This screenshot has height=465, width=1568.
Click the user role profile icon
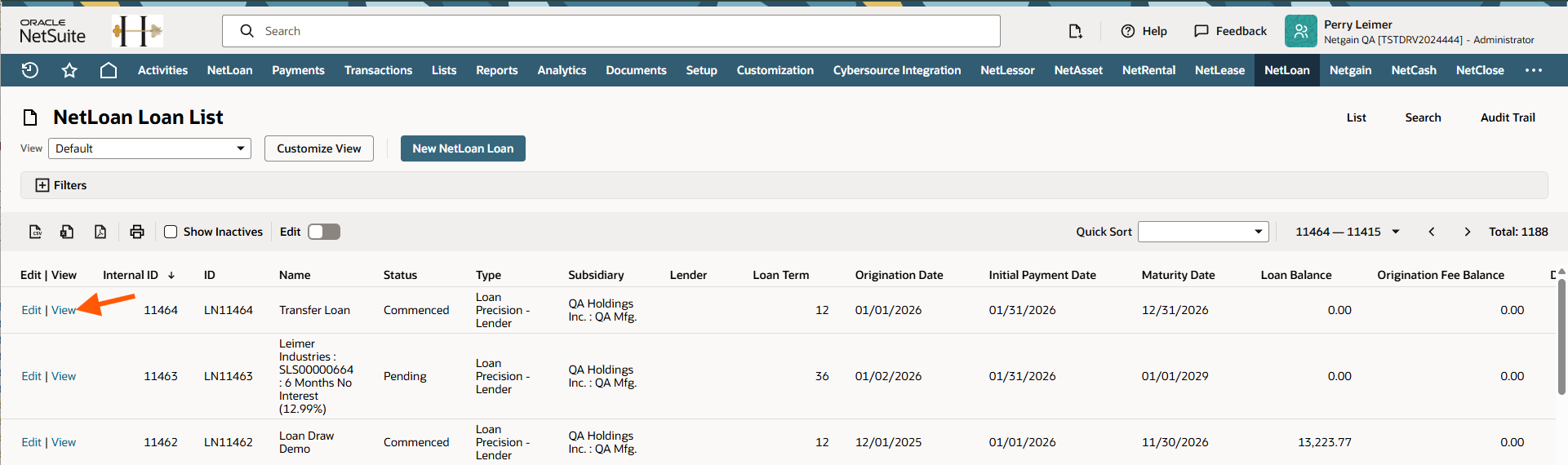click(1300, 31)
